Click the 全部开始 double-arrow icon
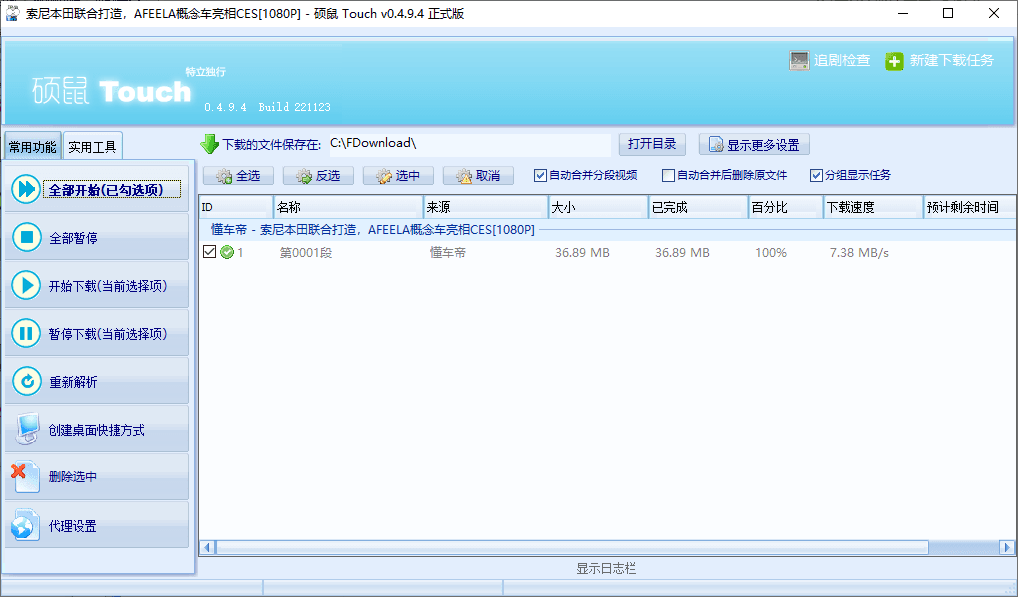The height and width of the screenshot is (597, 1018). pyautogui.click(x=26, y=189)
